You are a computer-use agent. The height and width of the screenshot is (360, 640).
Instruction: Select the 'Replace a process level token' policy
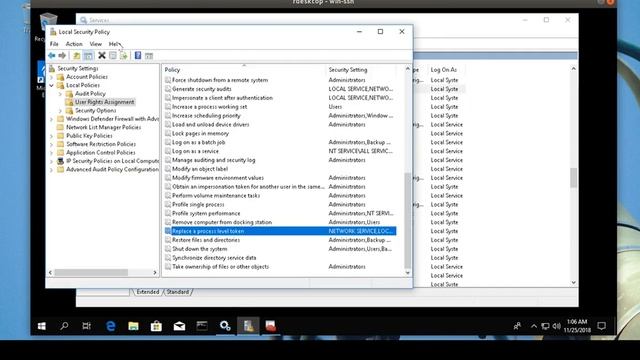(x=280, y=231)
